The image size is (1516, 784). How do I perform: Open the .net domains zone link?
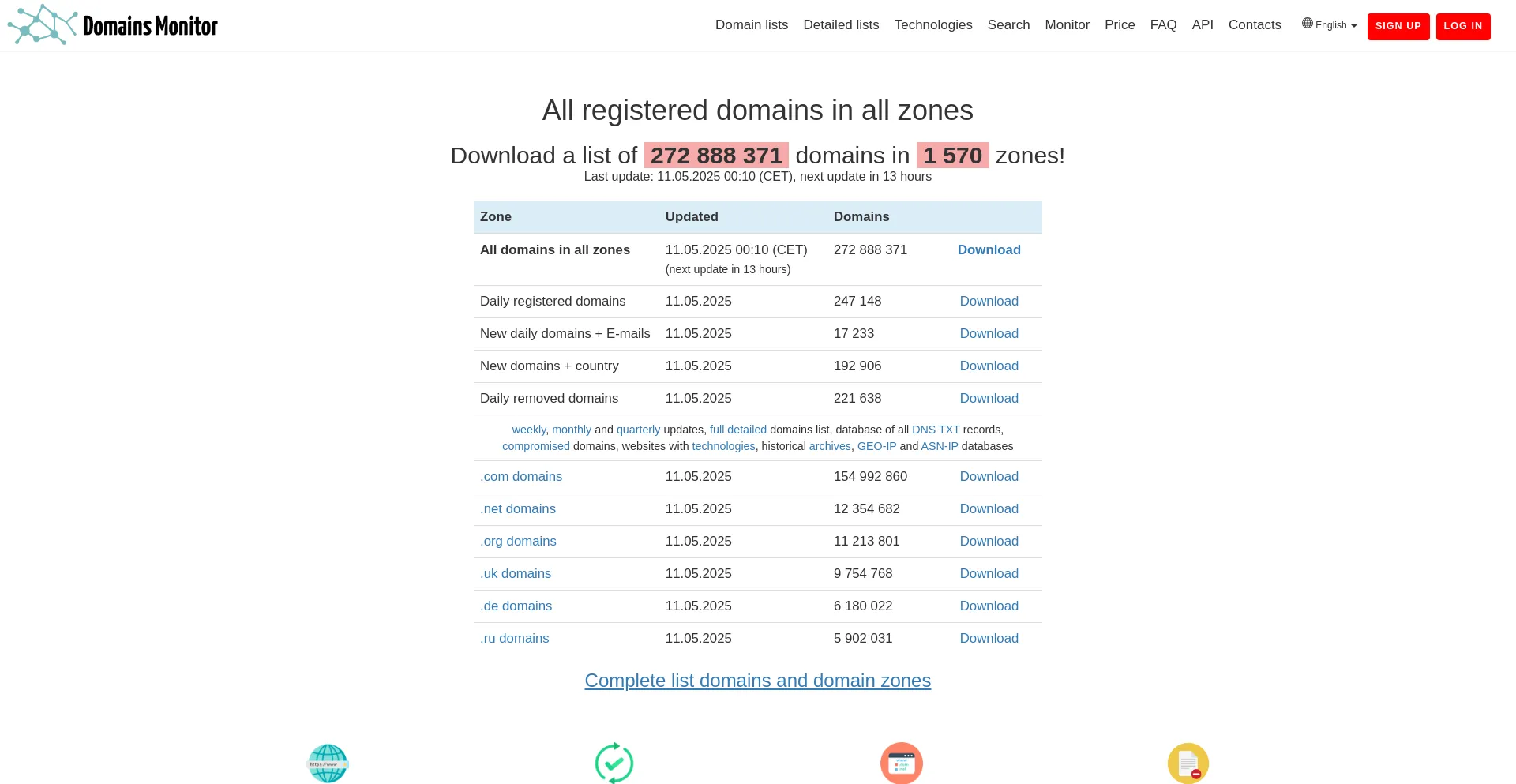[x=518, y=509]
